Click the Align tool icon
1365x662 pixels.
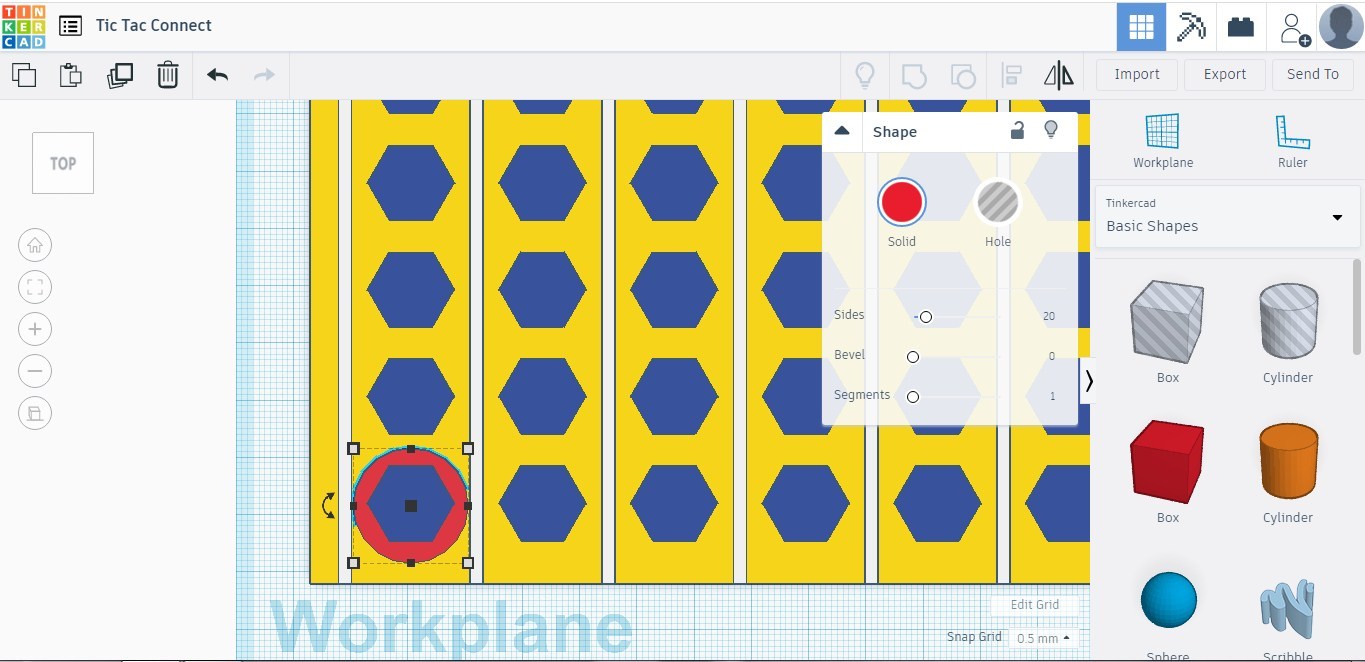pos(1011,74)
